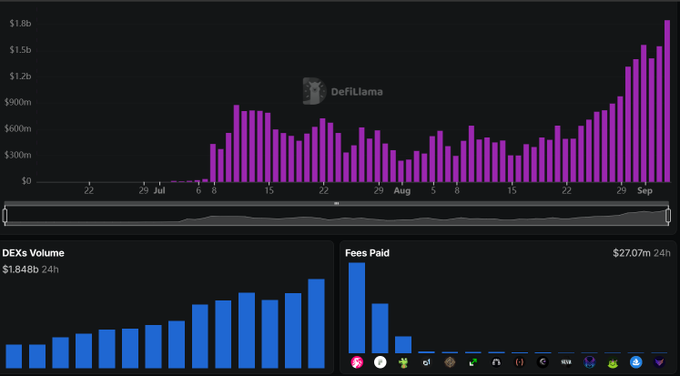The image size is (680, 376).
Task: Click the tallest purple bar near $1.8b
Action: pyautogui.click(x=667, y=101)
